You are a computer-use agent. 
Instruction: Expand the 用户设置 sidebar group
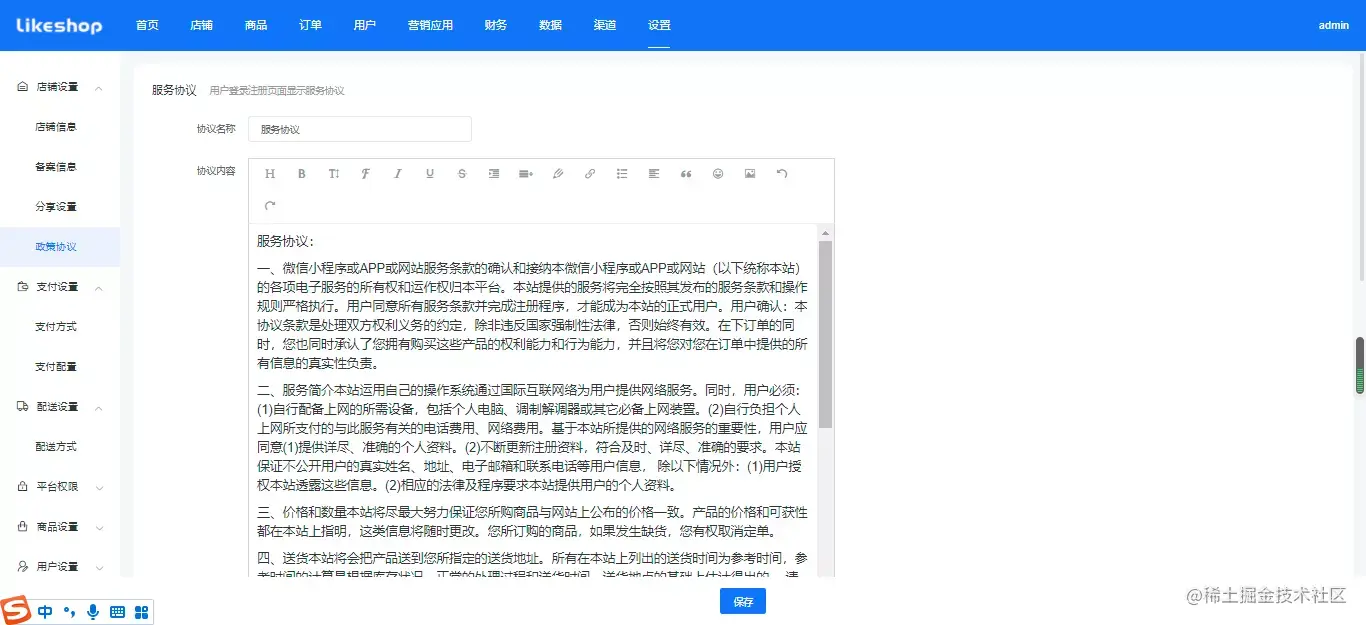[x=60, y=566]
